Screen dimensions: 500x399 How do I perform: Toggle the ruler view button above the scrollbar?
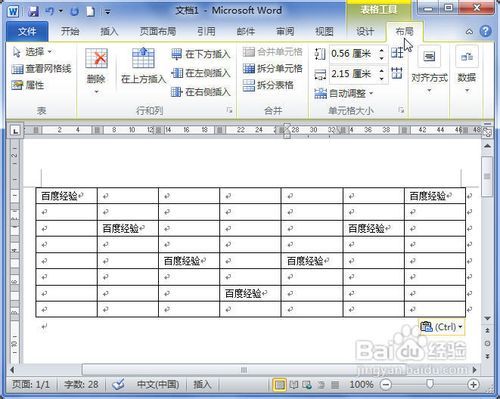(487, 132)
